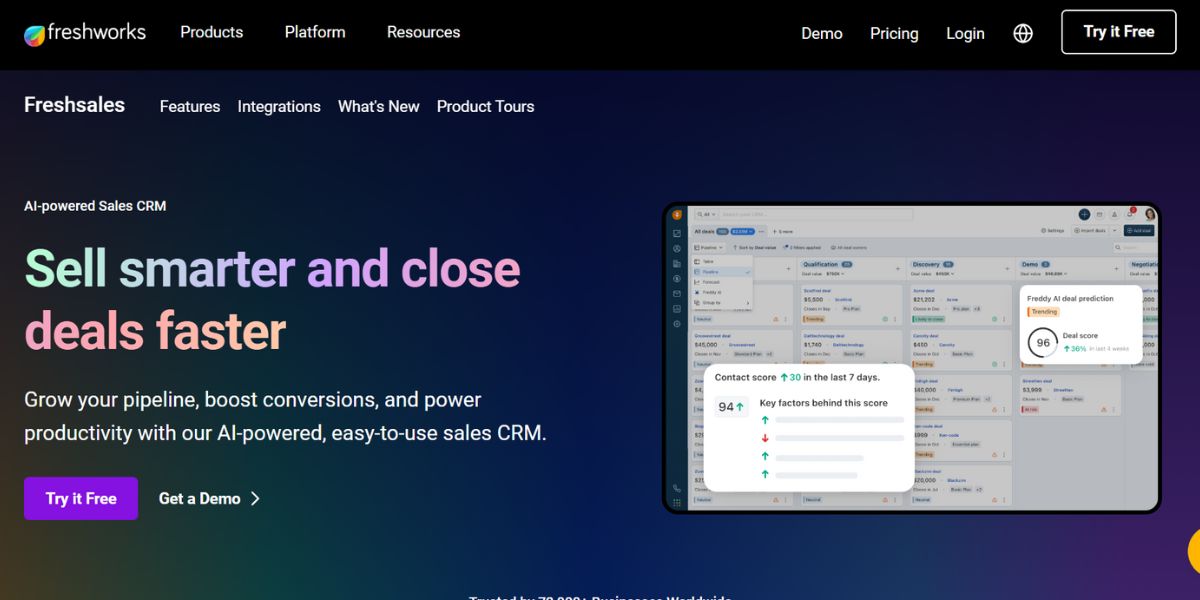
Task: Open the chevron next to Add deal button
Action: point(1114,230)
